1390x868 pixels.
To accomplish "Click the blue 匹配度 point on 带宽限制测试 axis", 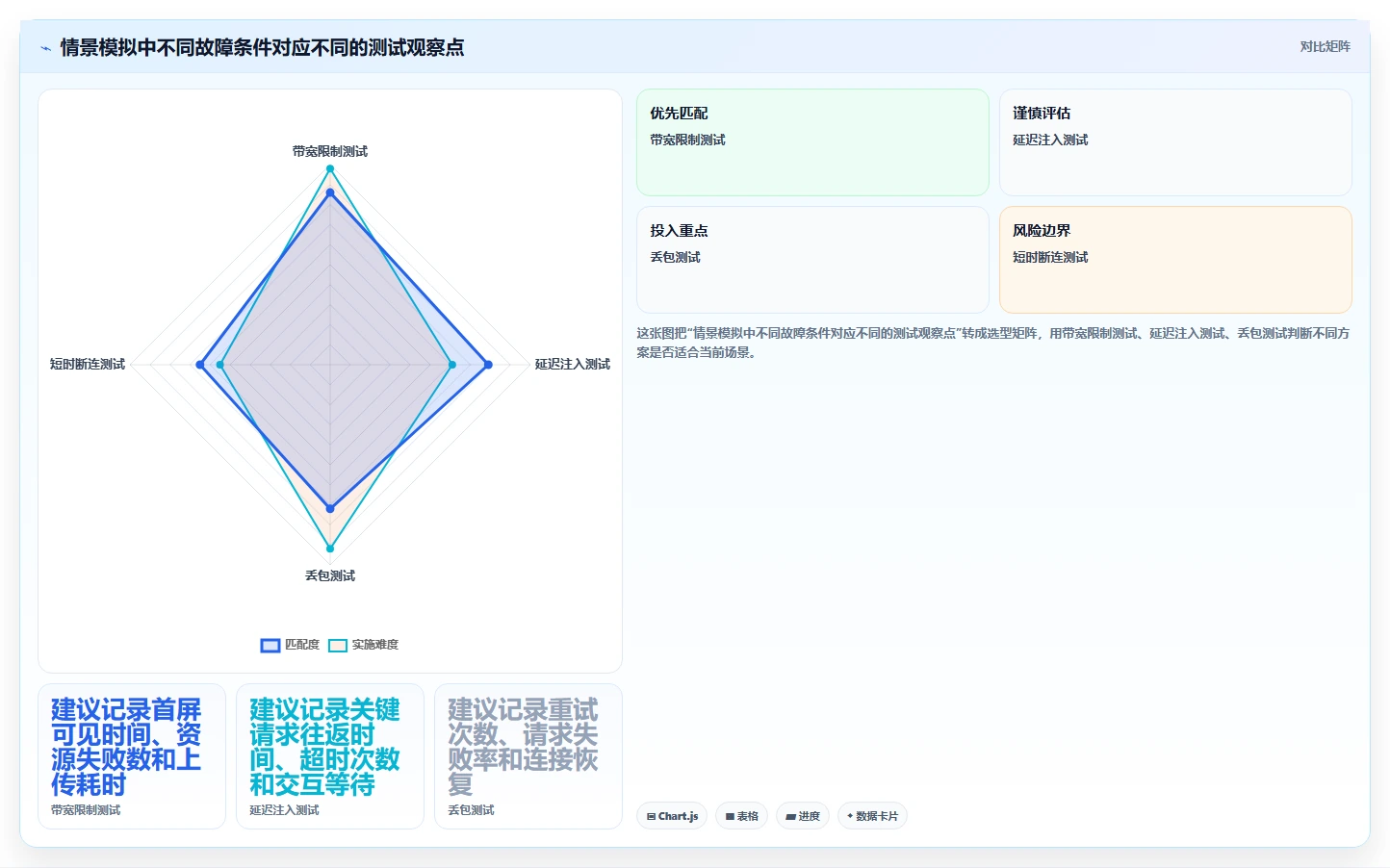I will [330, 192].
